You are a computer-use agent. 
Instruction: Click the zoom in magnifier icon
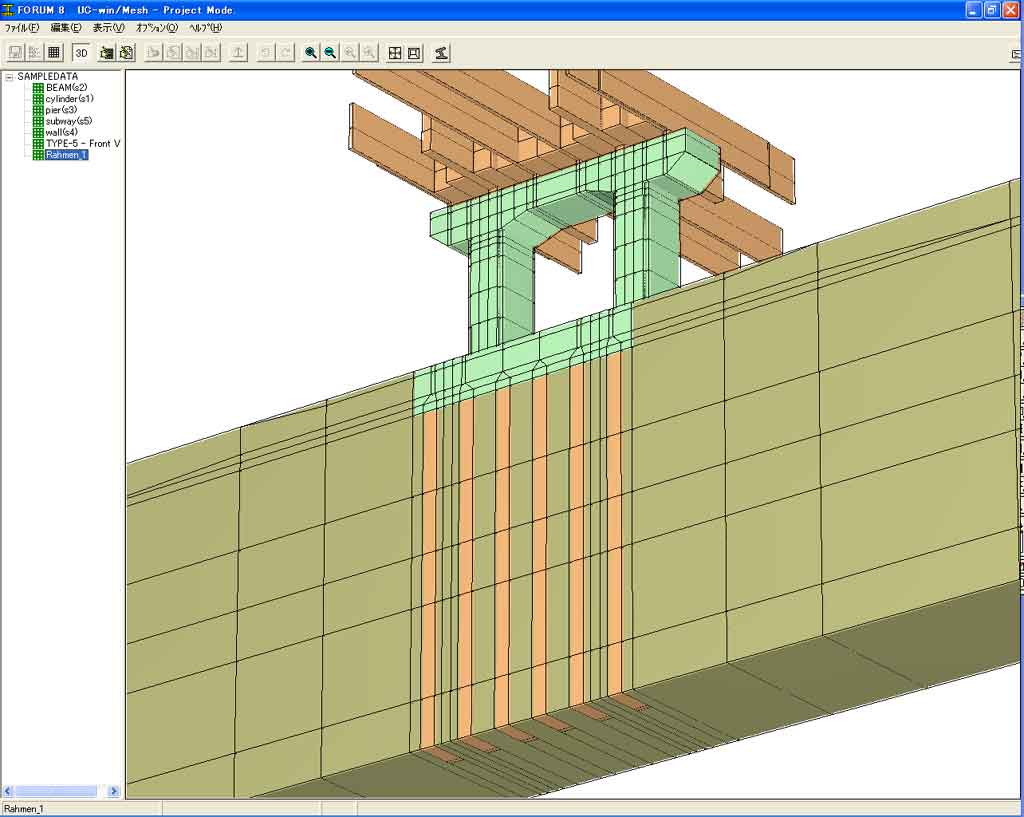311,53
